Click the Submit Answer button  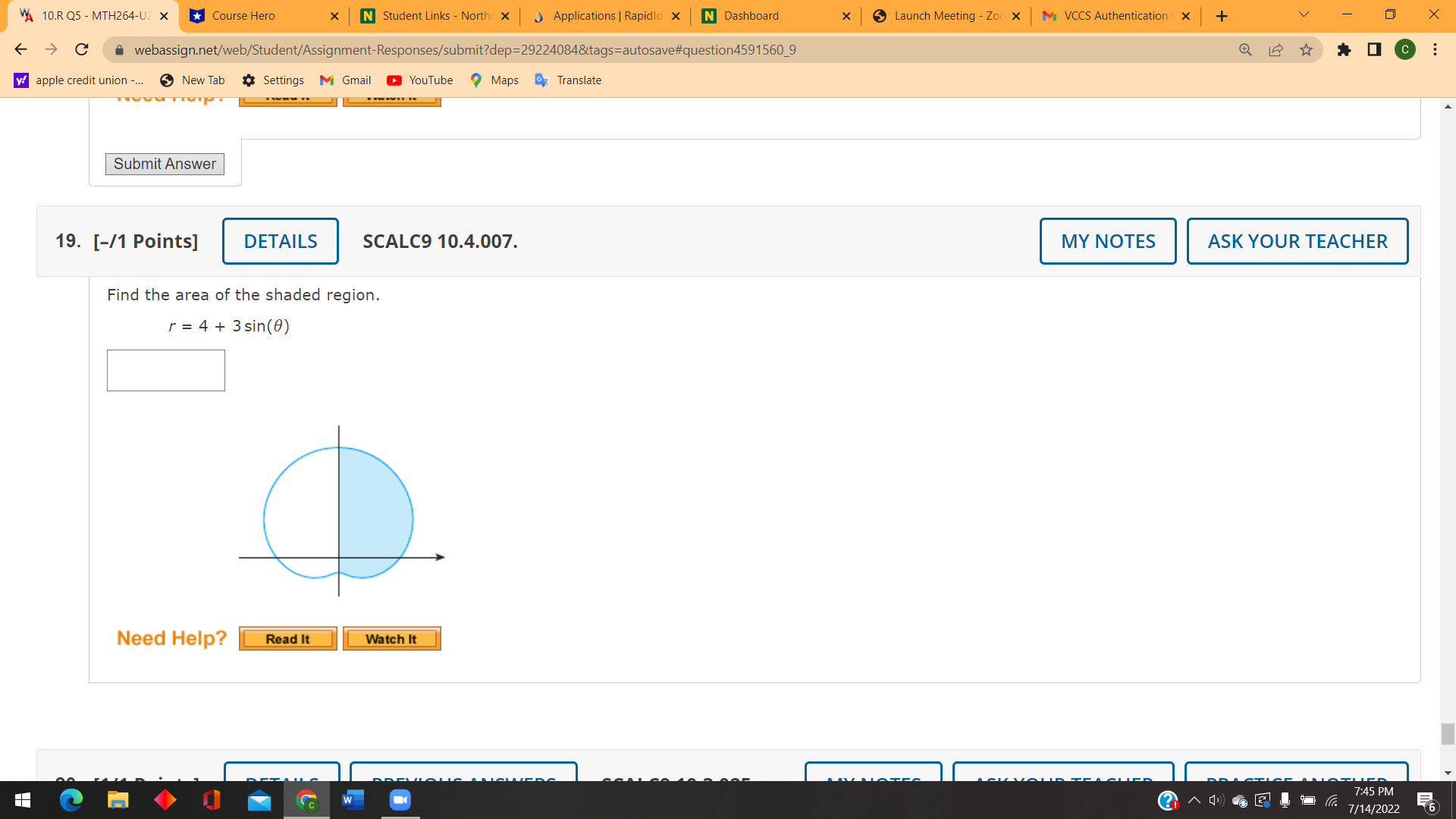coord(164,164)
